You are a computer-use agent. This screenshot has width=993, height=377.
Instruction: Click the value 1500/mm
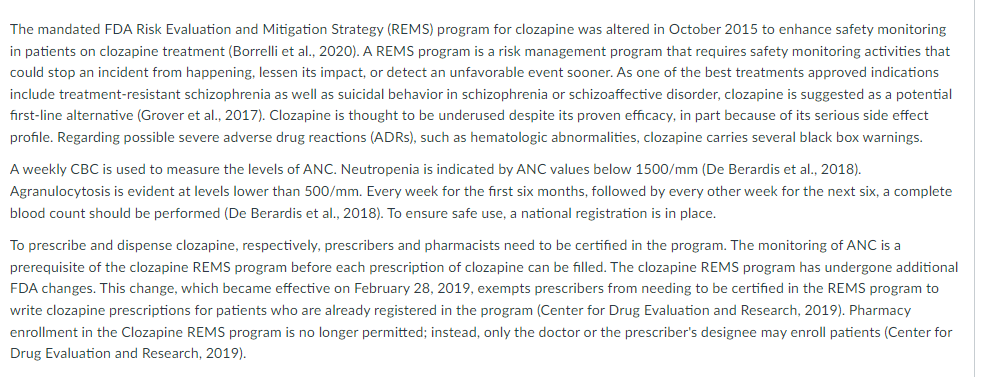pyautogui.click(x=667, y=170)
